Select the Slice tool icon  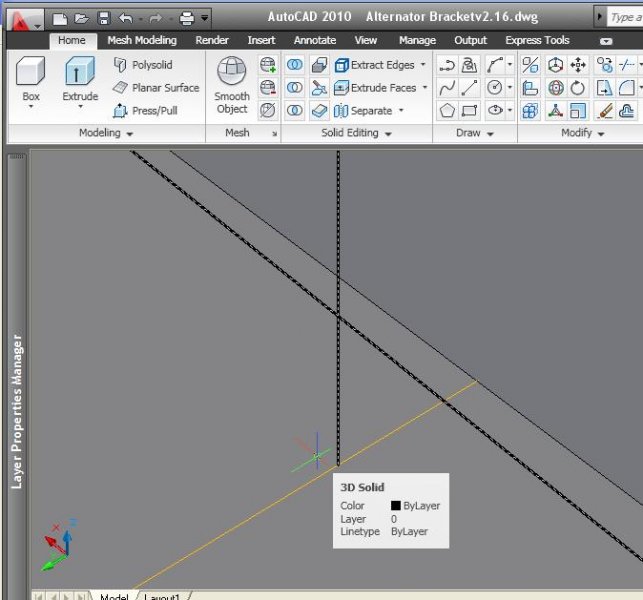(319, 88)
